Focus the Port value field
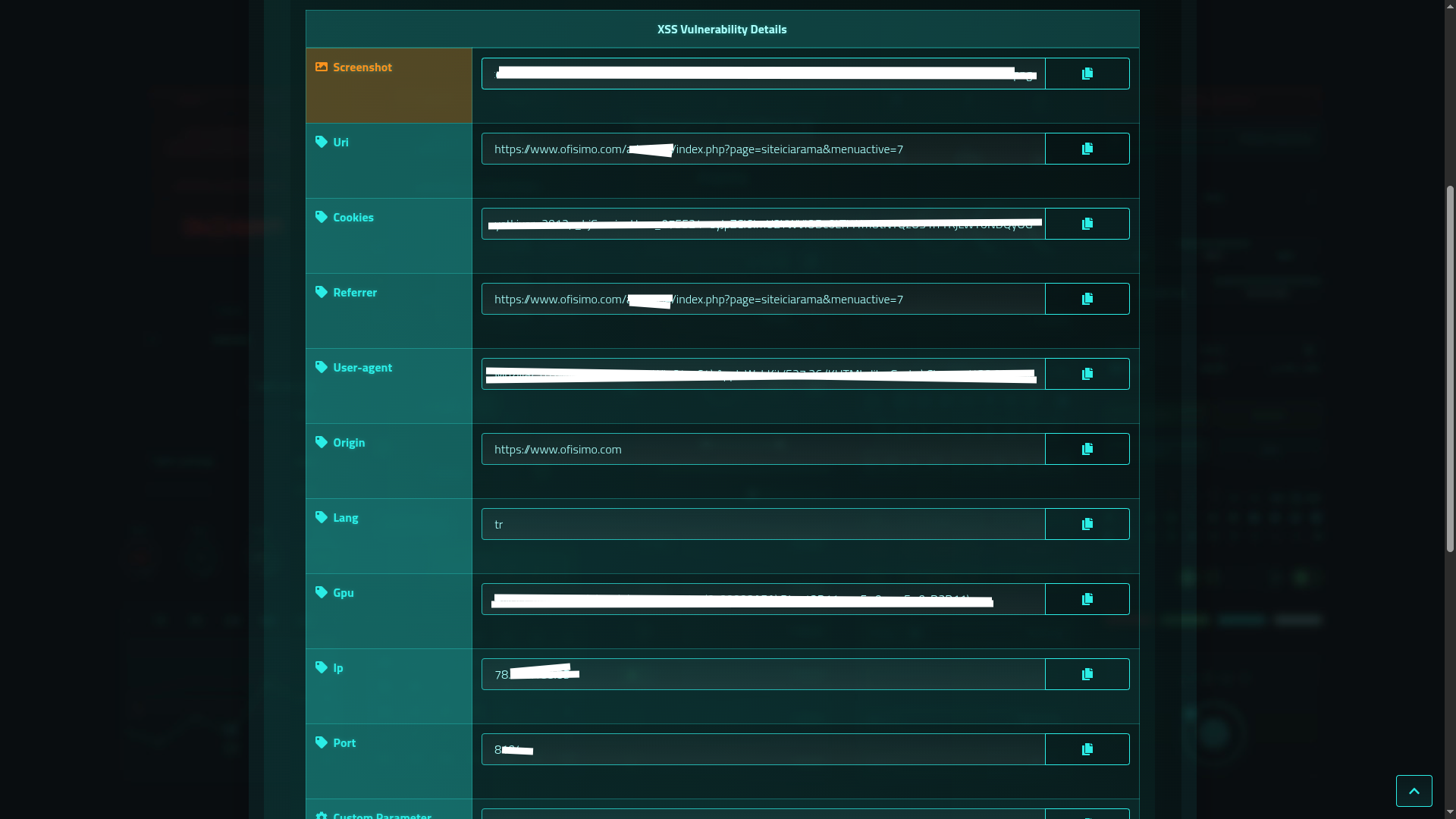1456x819 pixels. pos(763,749)
